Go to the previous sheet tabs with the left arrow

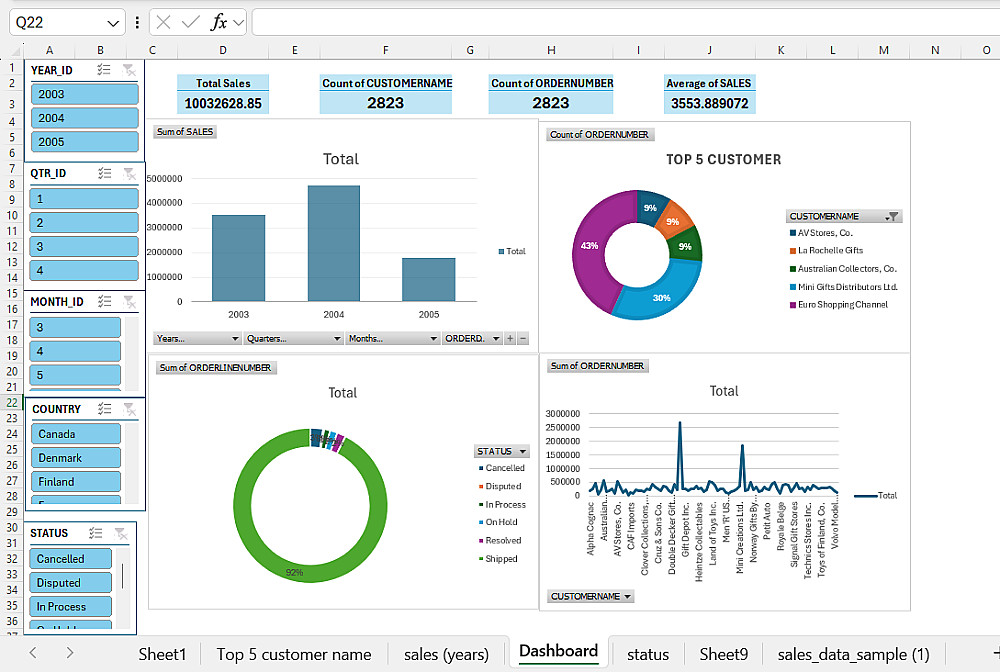click(33, 652)
